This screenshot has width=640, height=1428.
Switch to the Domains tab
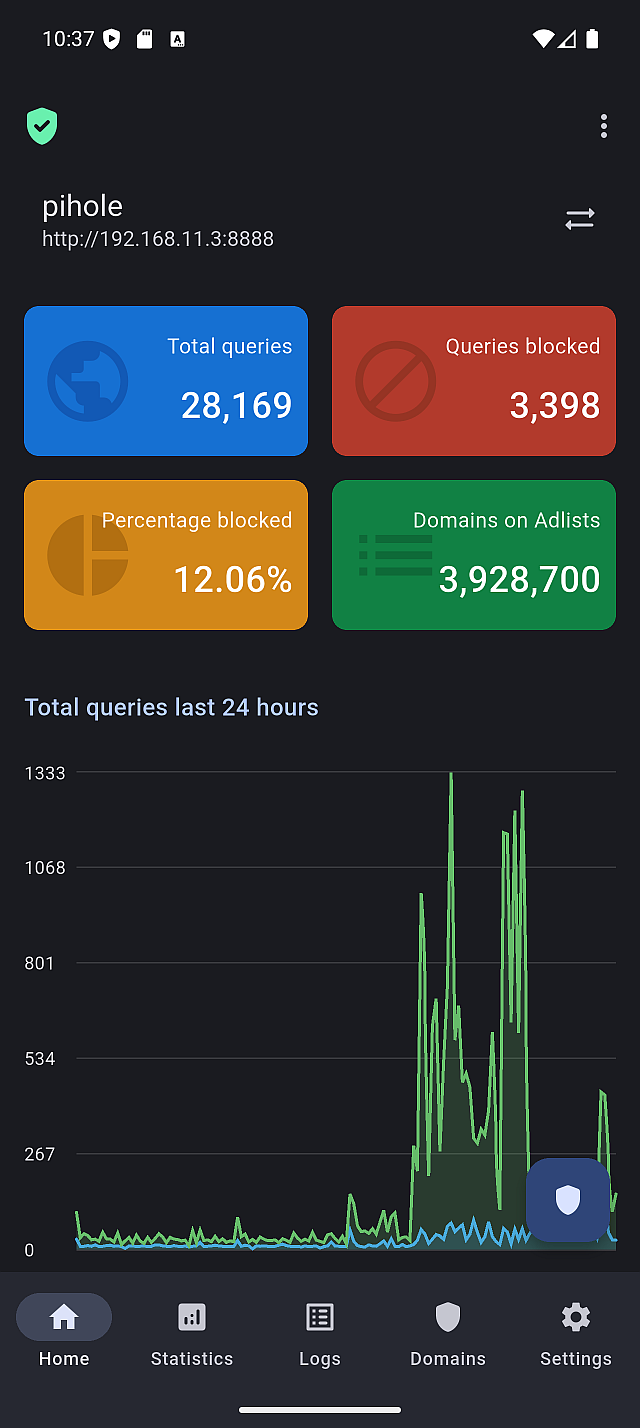click(x=448, y=1330)
